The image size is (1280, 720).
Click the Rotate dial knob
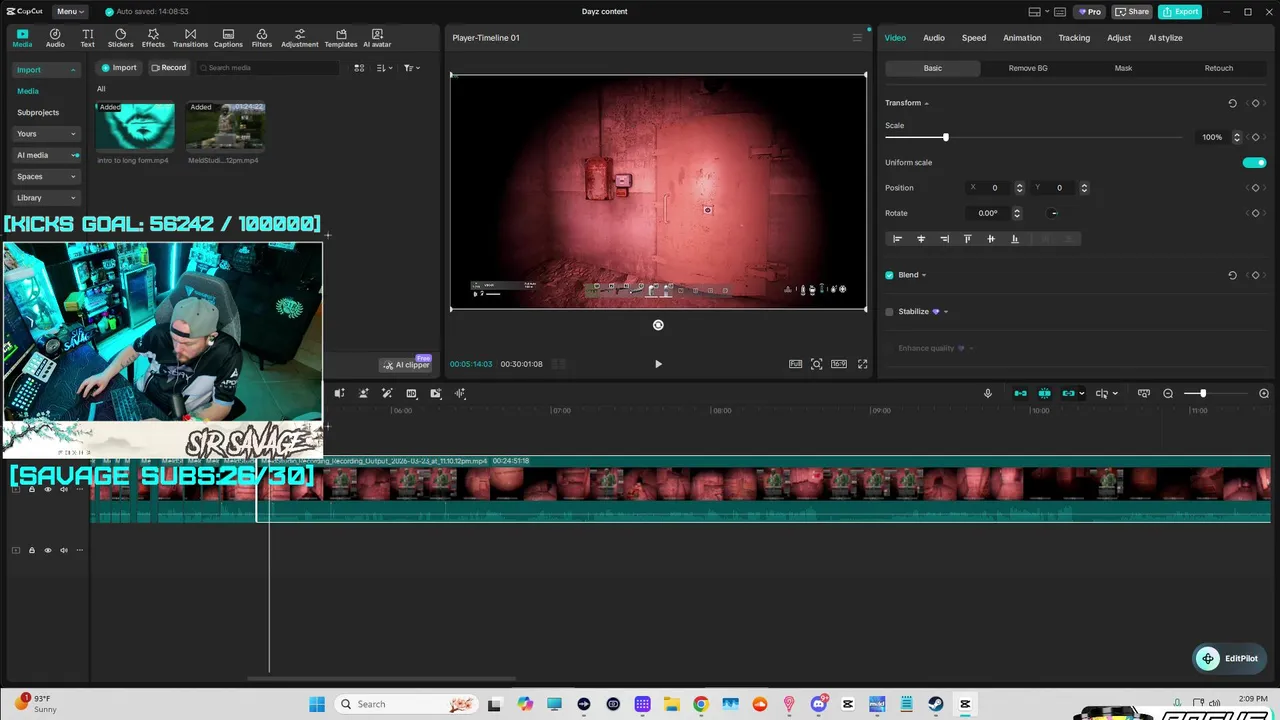pos(1053,213)
